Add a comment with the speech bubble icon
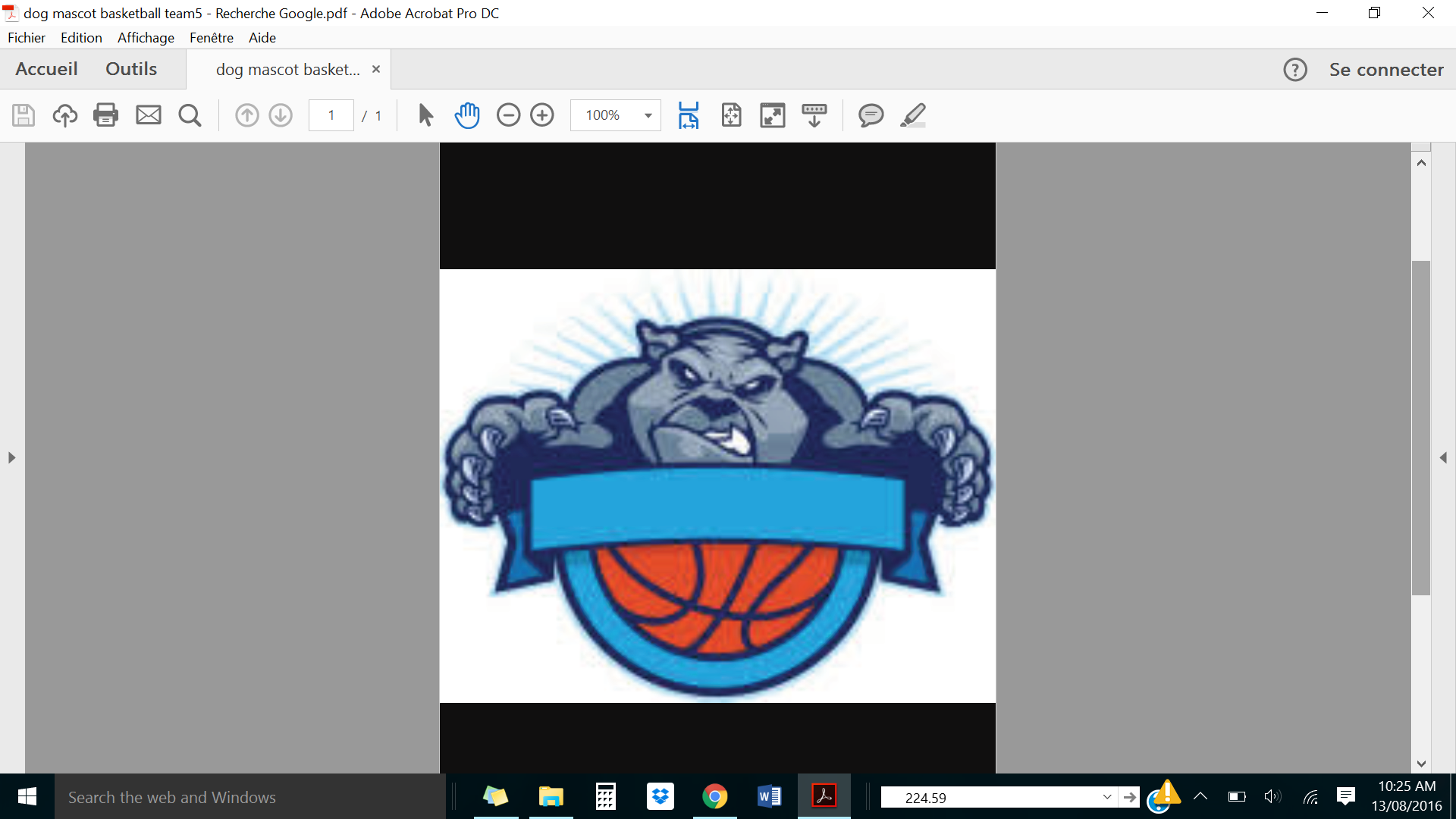 (871, 115)
